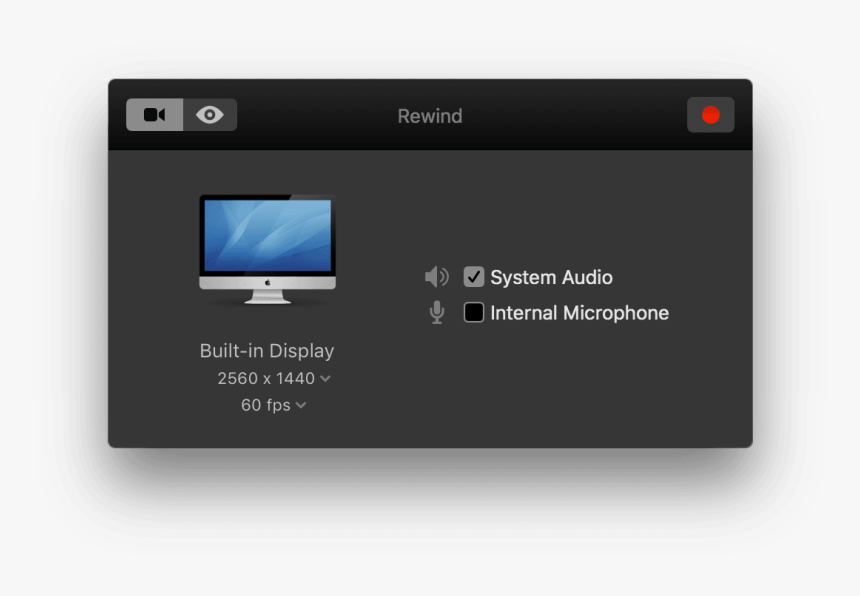
Task: Open the 60 fps frame rate dropdown
Action: coord(273,405)
